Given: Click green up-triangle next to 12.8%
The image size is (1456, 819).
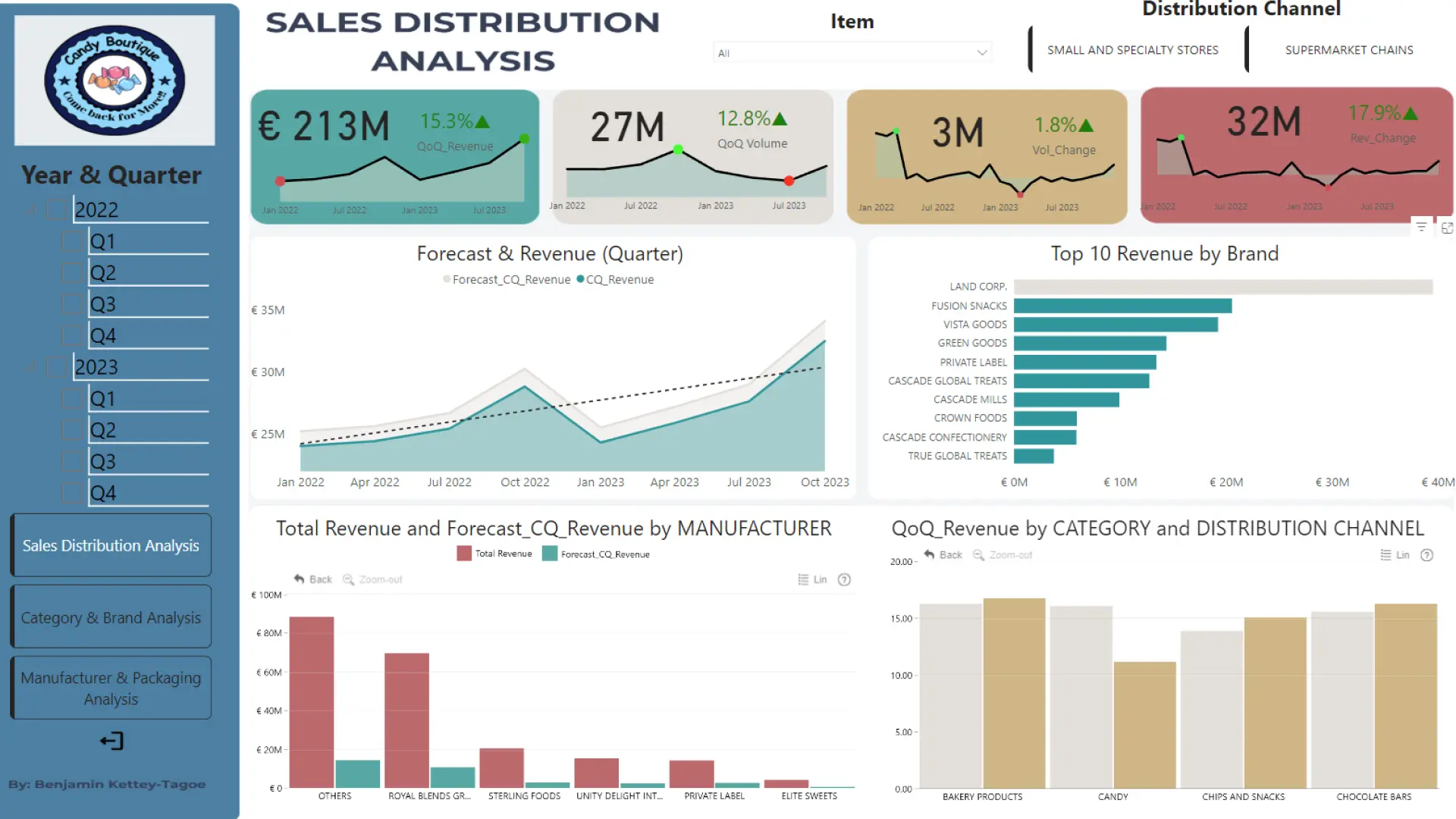Looking at the screenshot, I should coord(780,119).
